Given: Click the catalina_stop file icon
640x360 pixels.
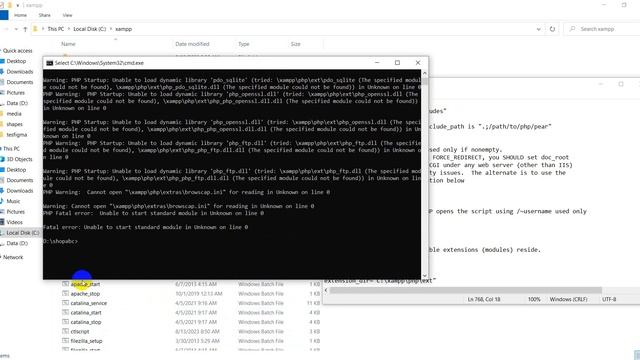Looking at the screenshot, I should [x=65, y=322].
